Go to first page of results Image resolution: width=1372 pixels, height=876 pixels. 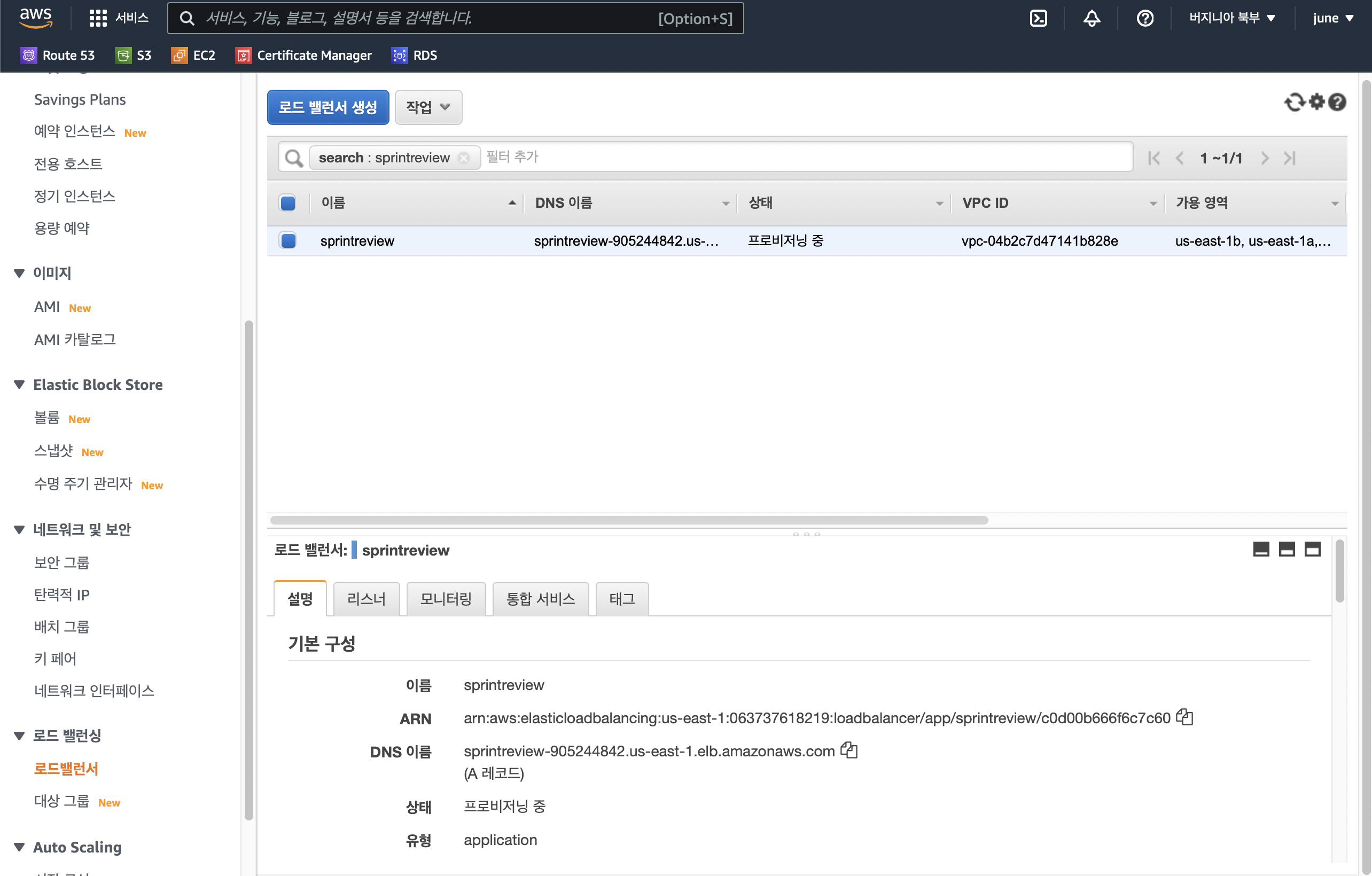click(x=1153, y=158)
